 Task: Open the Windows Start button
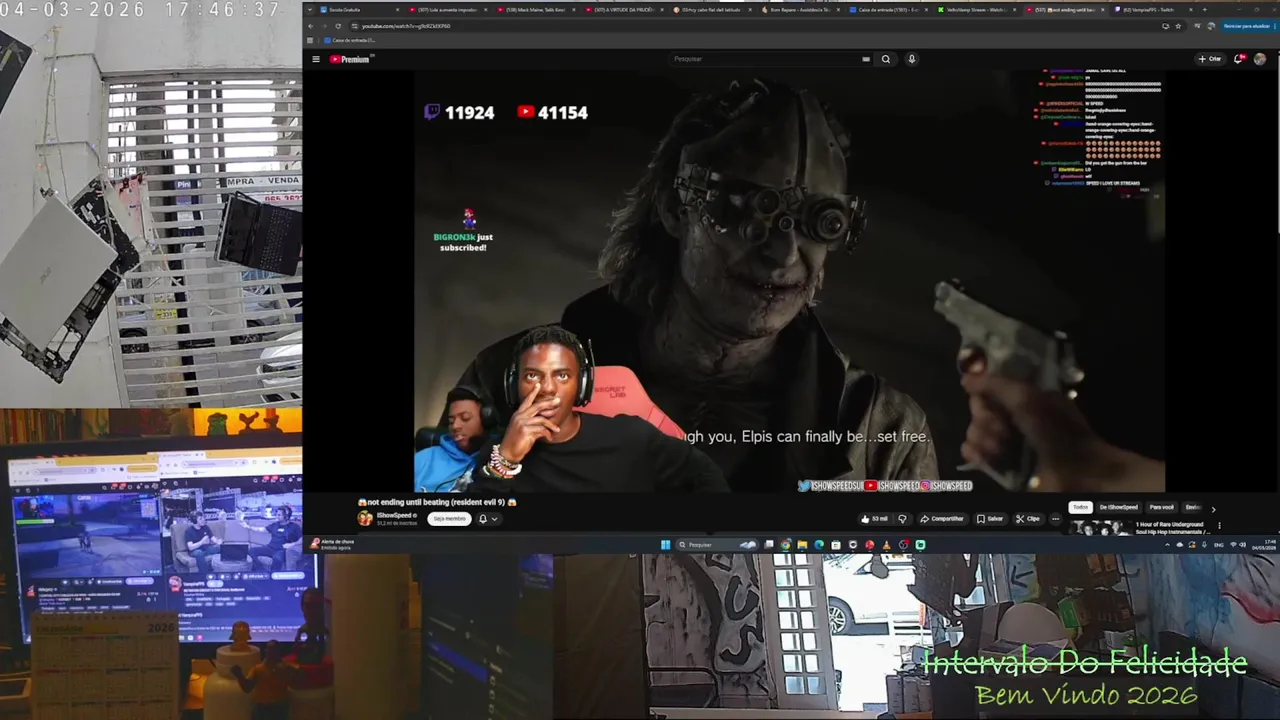coord(665,545)
